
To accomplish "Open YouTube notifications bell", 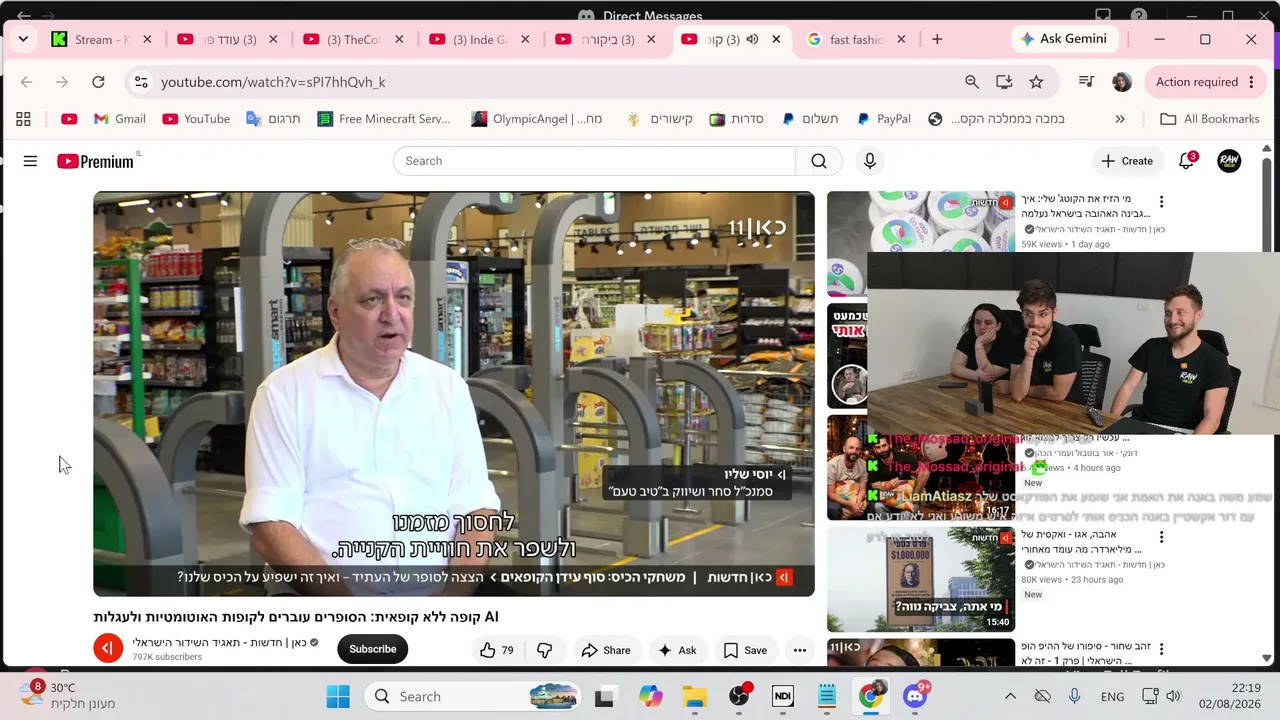I will 1186,161.
